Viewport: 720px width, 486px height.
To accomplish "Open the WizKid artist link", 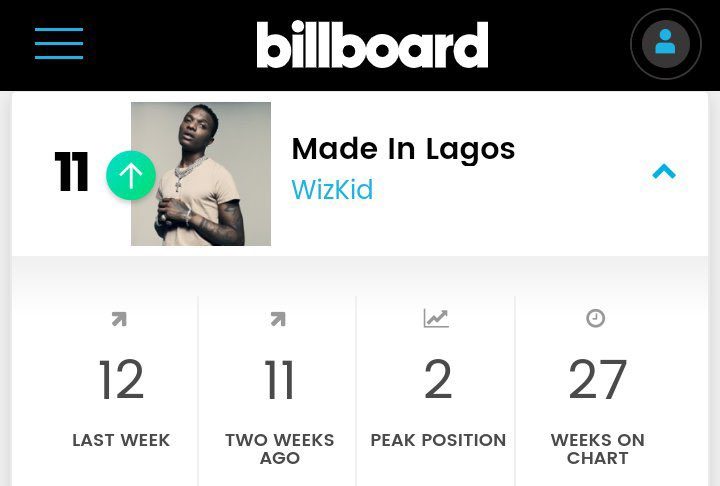I will point(332,190).
